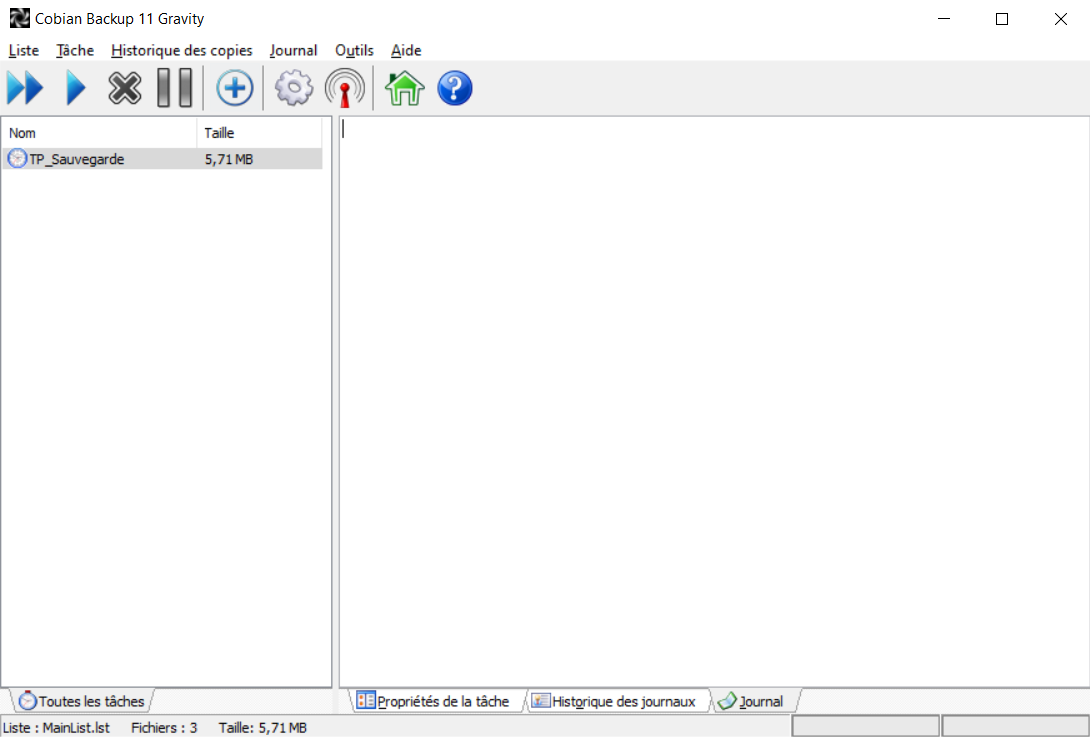The height and width of the screenshot is (737, 1090).
Task: Click the Cobian Backup title bar logo
Action: click(19, 19)
